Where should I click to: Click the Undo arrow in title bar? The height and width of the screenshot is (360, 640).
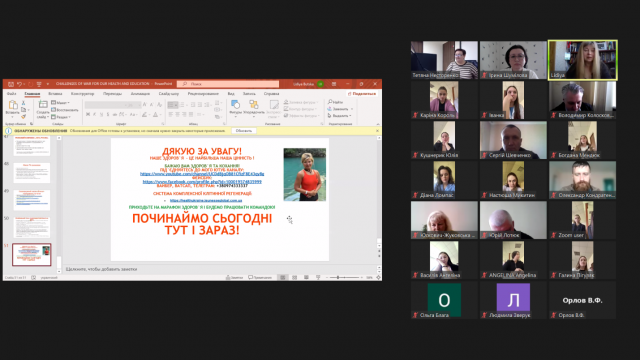(19, 84)
